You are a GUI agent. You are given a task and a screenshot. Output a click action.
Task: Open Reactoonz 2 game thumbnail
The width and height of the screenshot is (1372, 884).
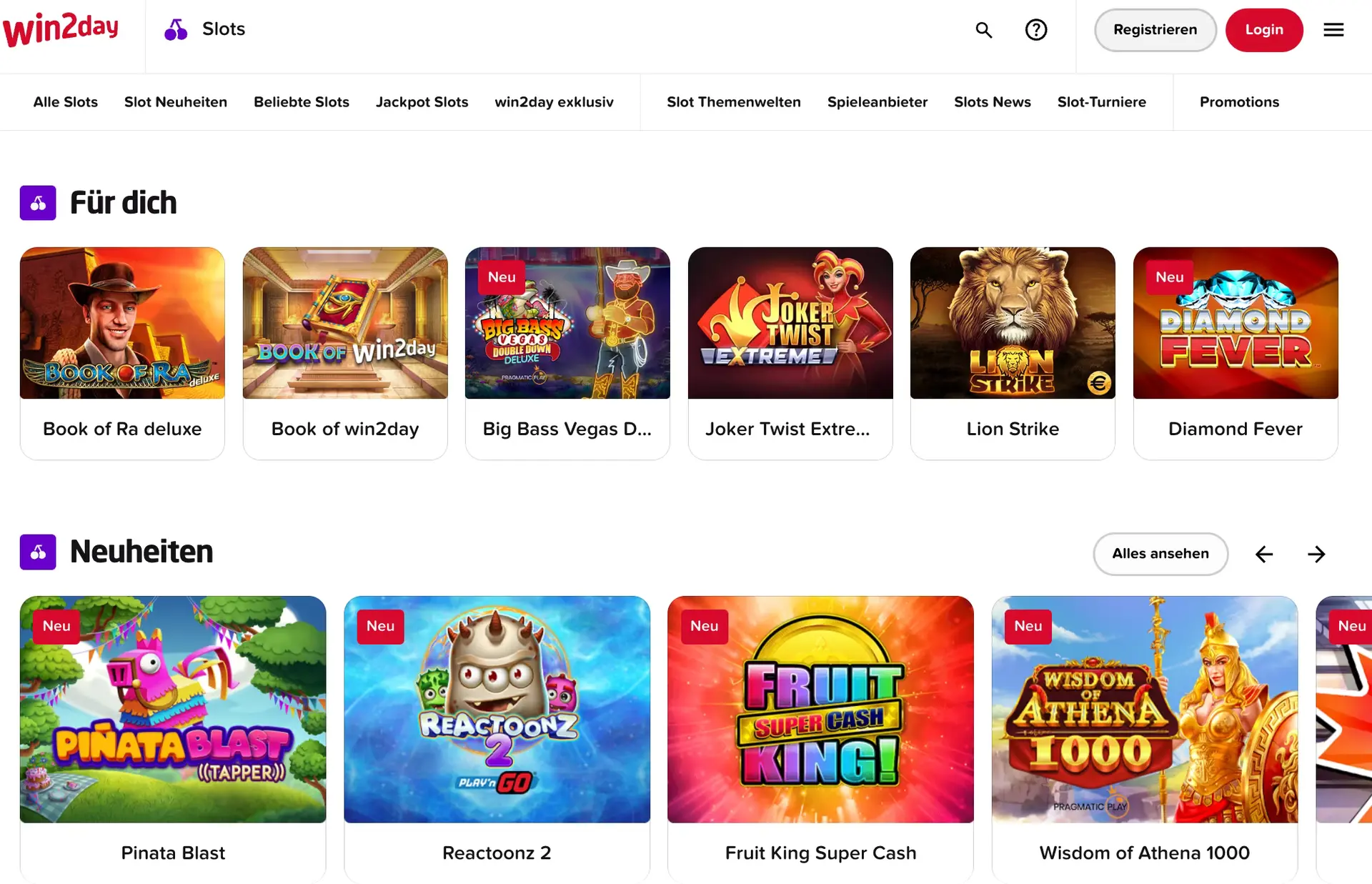pyautogui.click(x=497, y=710)
